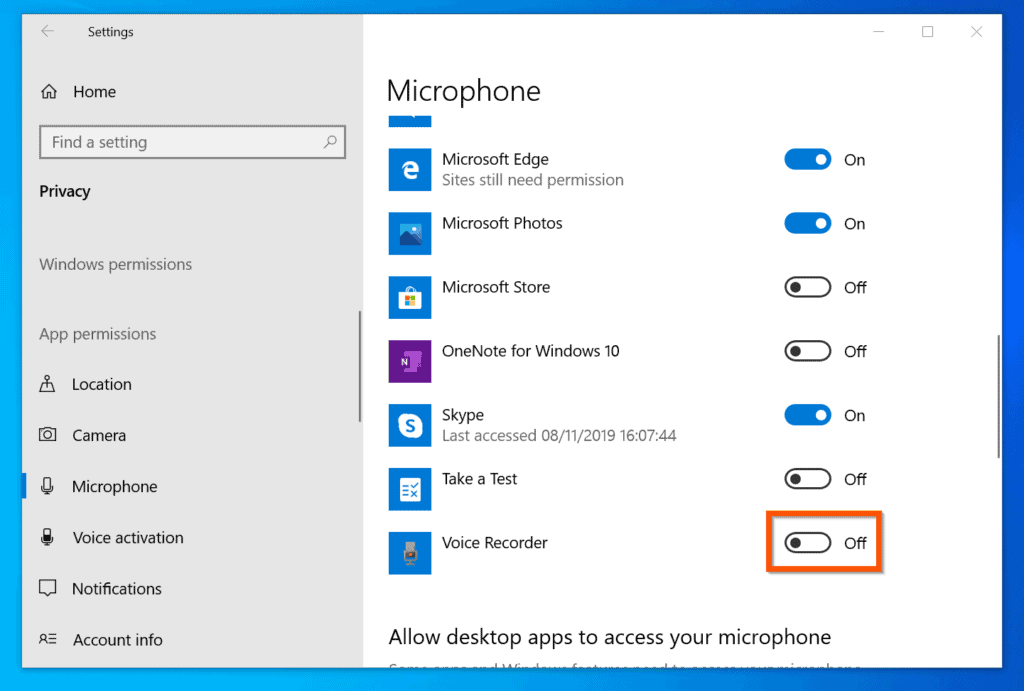Click the Skype app icon
Image resolution: width=1024 pixels, height=691 pixels.
pyautogui.click(x=409, y=425)
